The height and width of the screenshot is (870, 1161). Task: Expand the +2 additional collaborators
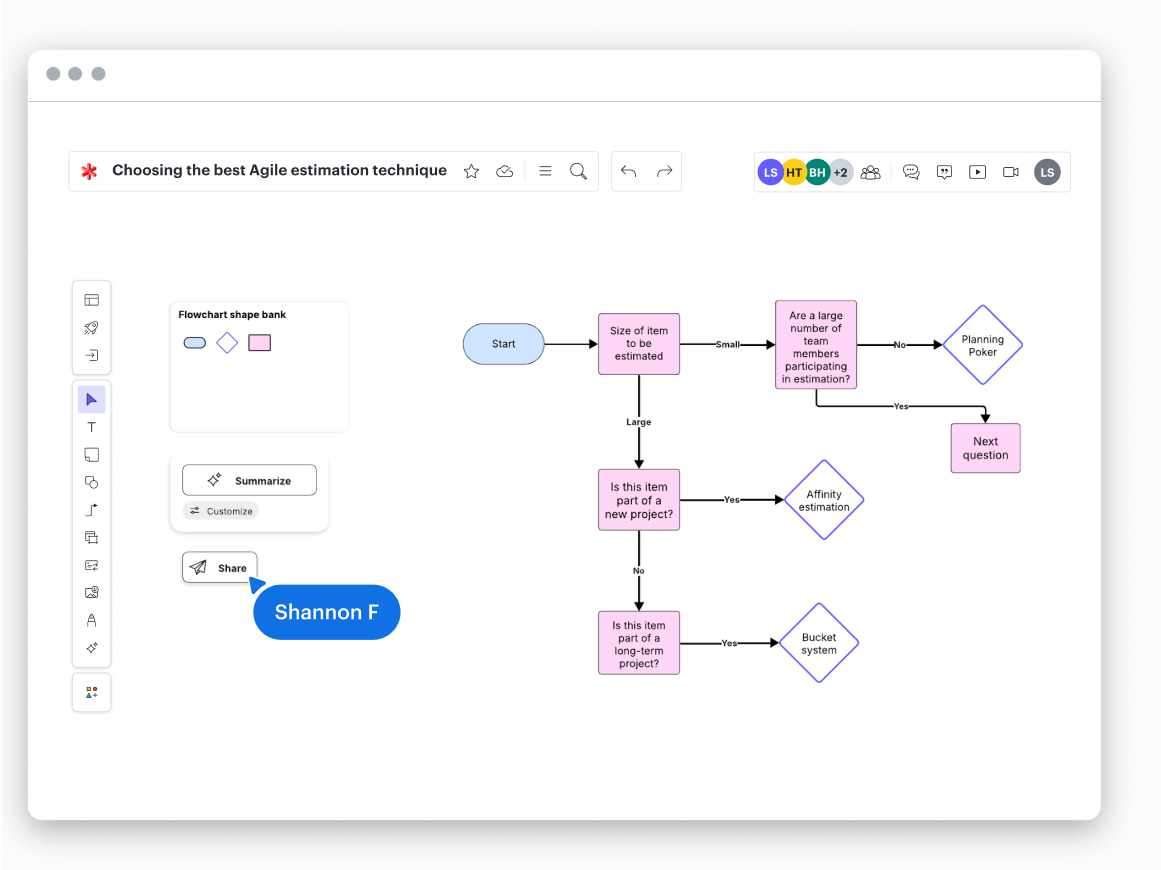[x=841, y=172]
